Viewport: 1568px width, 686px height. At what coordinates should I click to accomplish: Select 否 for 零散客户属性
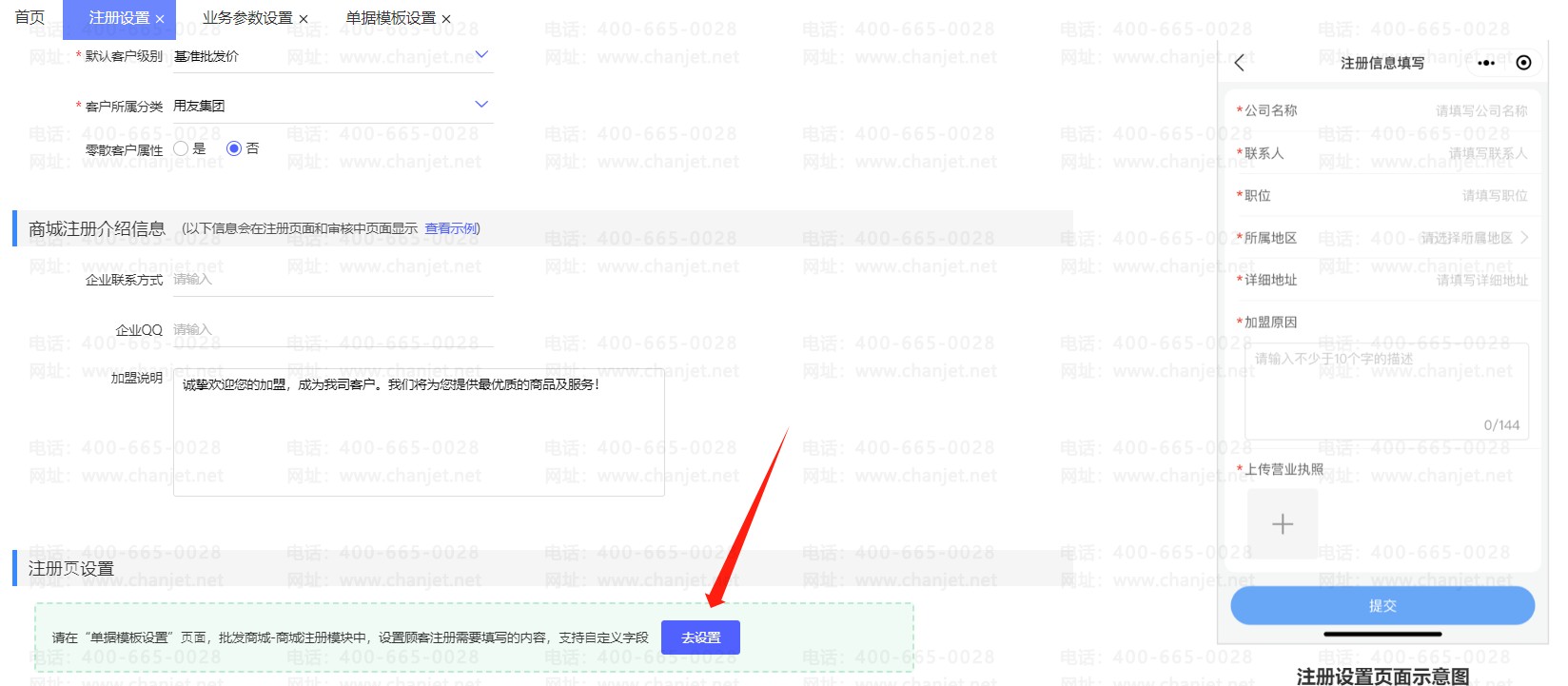click(234, 148)
